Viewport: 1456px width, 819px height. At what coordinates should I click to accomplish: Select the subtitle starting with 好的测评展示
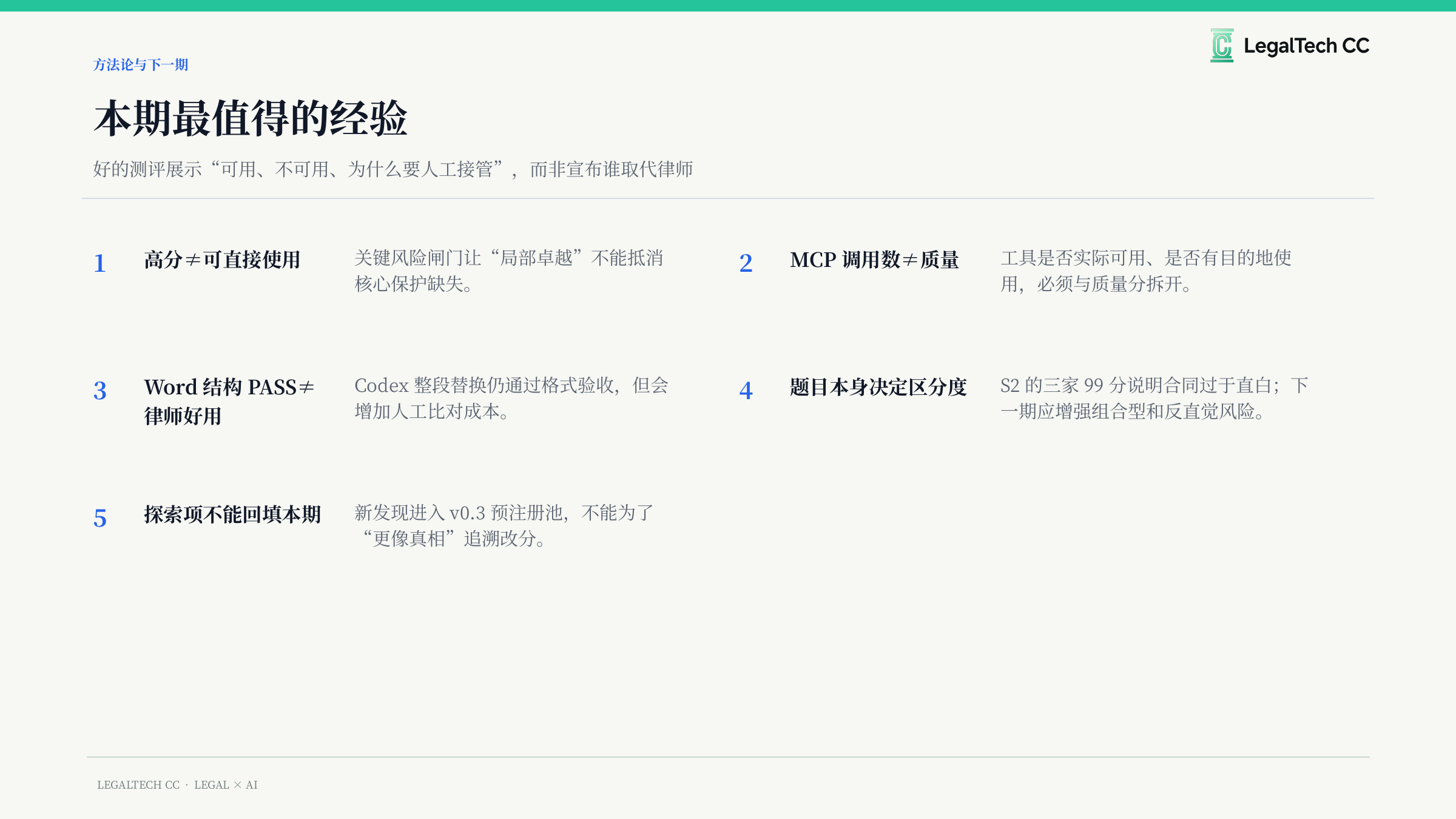pyautogui.click(x=393, y=169)
